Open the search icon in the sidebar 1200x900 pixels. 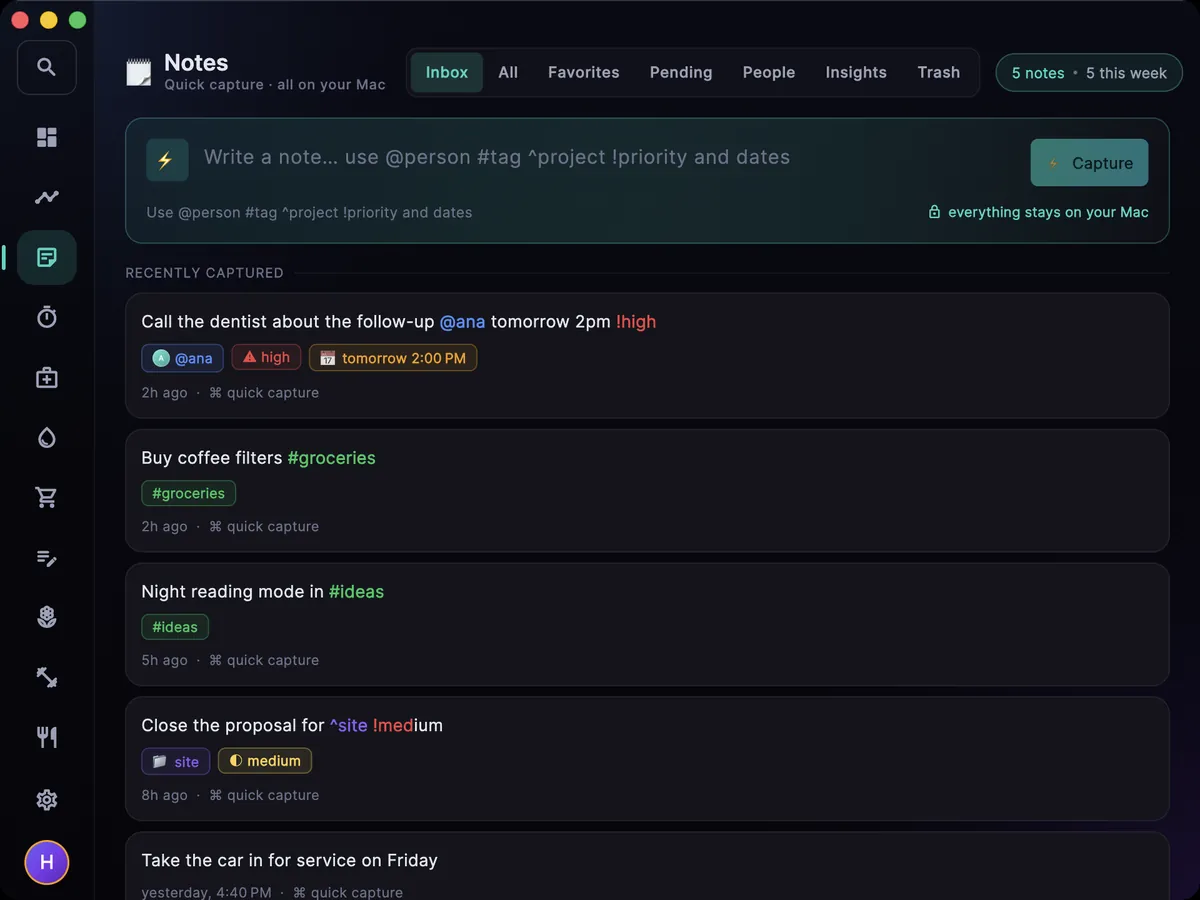pos(46,67)
